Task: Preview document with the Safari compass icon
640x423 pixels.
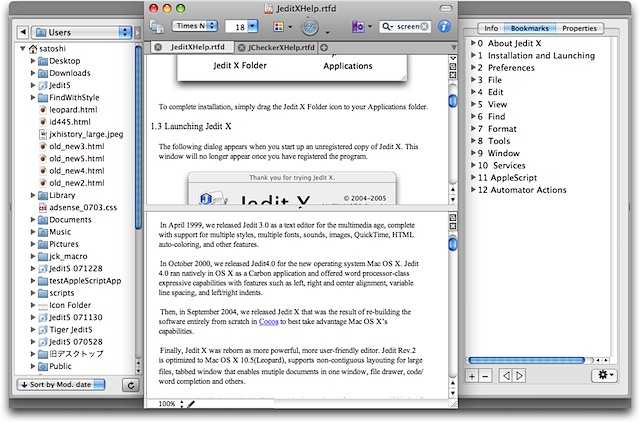Action: 310,27
